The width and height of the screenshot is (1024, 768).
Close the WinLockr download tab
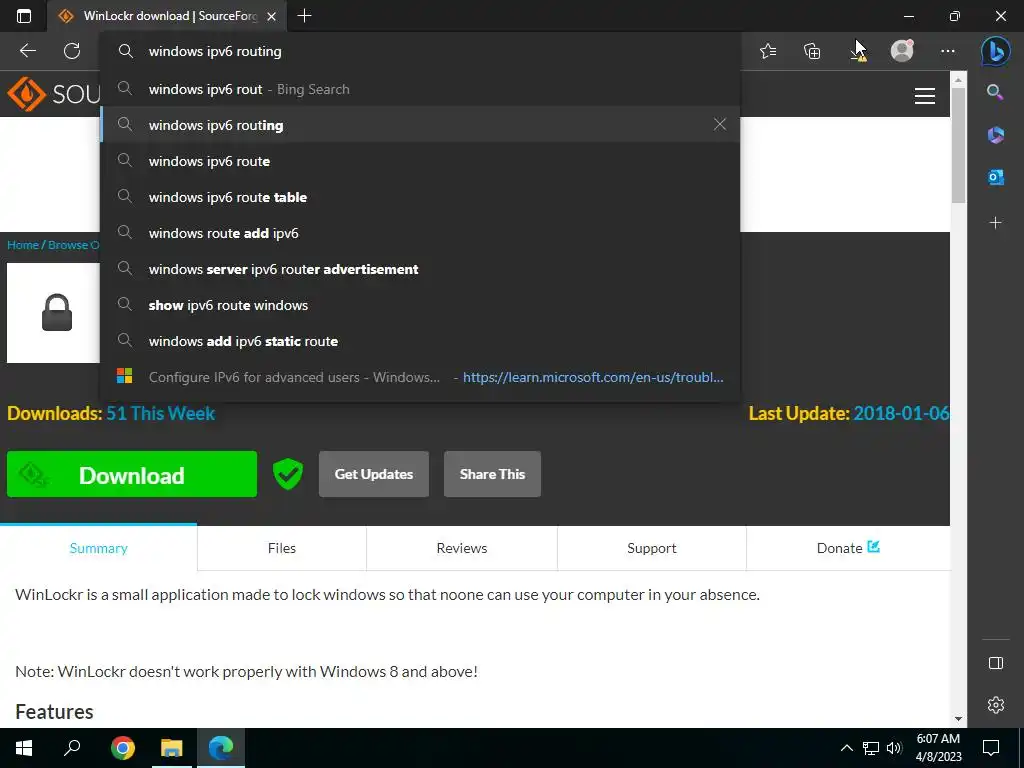coord(272,16)
